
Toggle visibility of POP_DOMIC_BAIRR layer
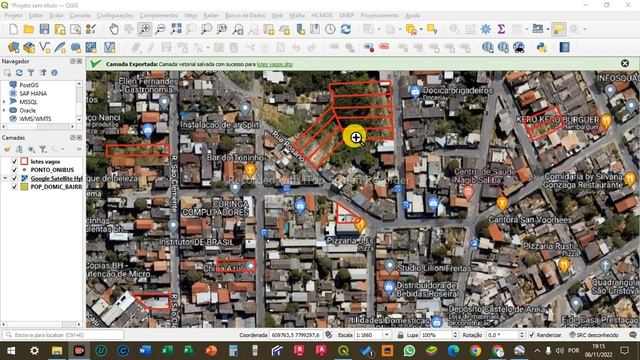click(14, 187)
